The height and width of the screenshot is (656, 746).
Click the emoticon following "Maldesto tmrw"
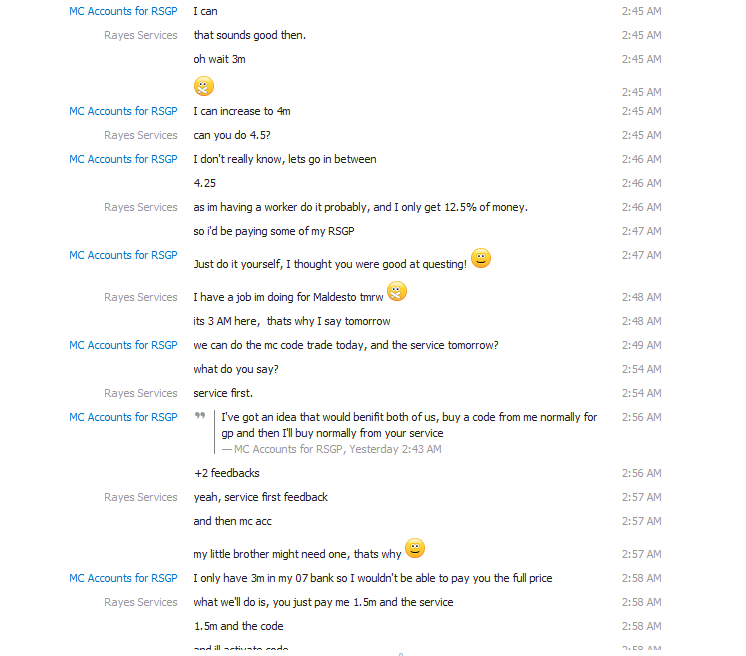click(397, 291)
